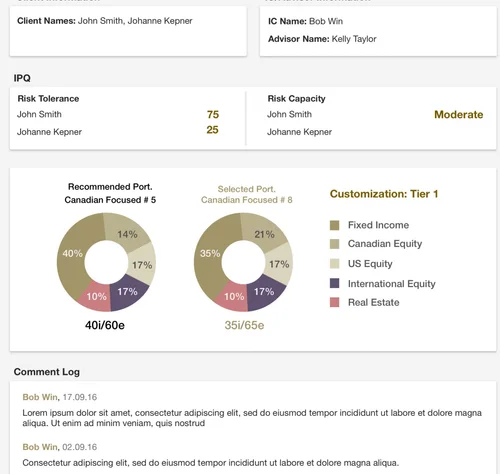Click the 40% slice in Recommended chart
500x474 pixels.
[72, 254]
